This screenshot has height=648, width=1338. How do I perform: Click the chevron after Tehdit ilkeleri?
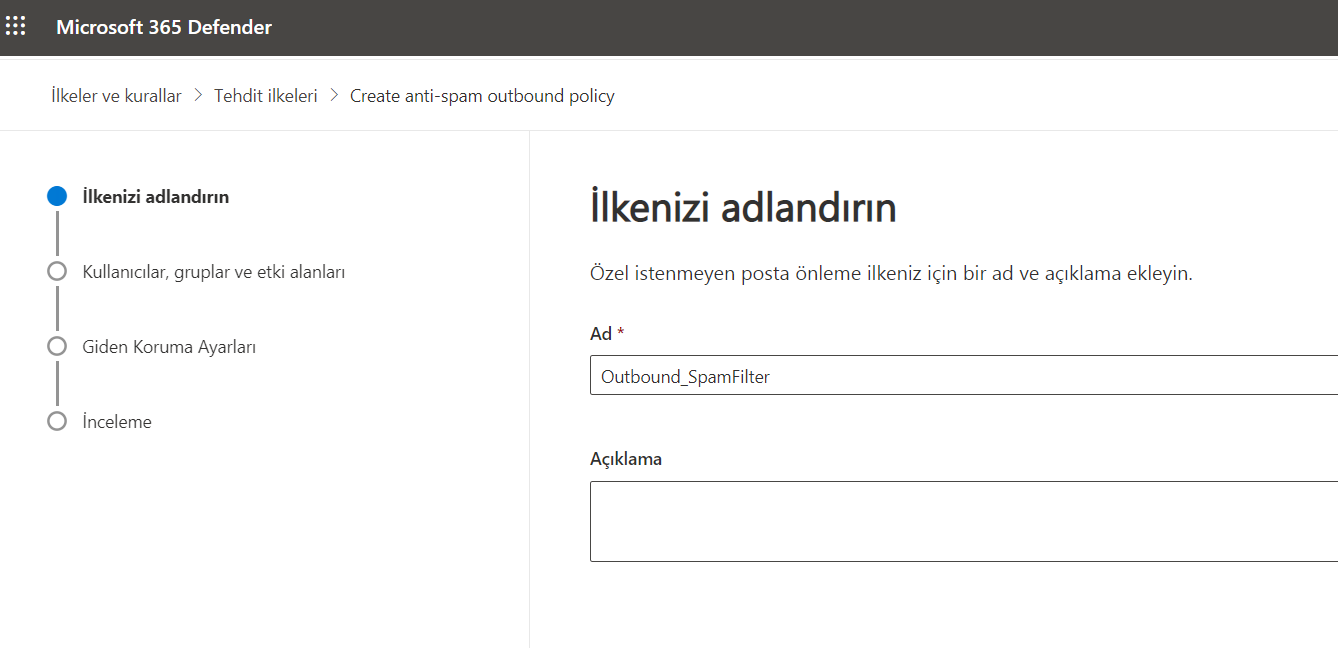[x=334, y=96]
